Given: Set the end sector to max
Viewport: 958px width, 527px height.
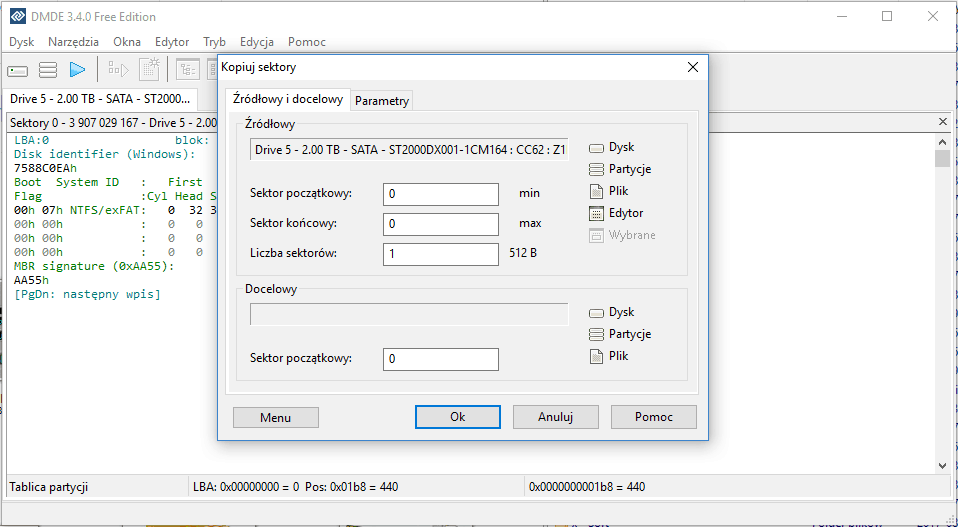Looking at the screenshot, I should pos(530,223).
